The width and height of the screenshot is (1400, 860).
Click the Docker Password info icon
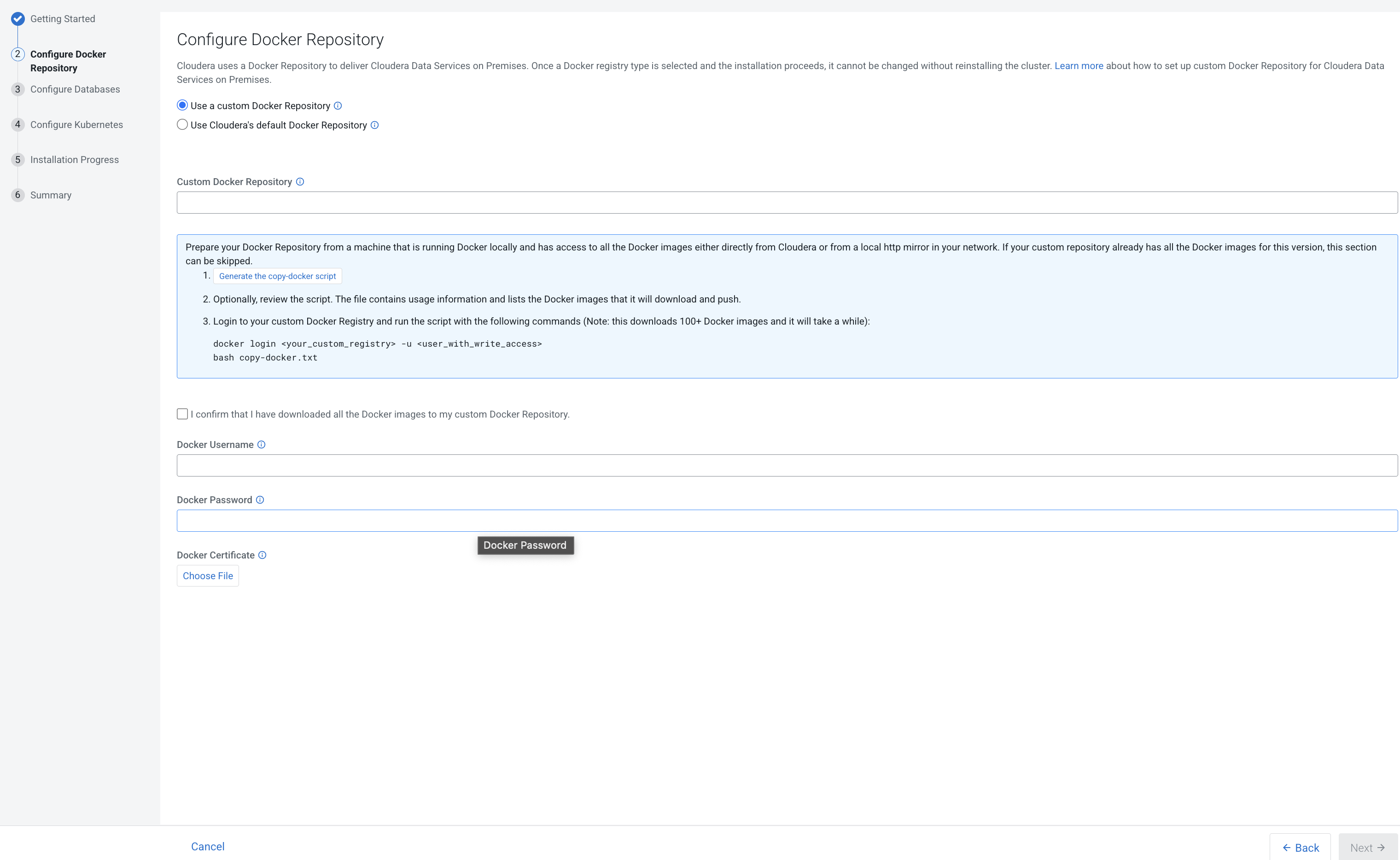click(x=260, y=500)
